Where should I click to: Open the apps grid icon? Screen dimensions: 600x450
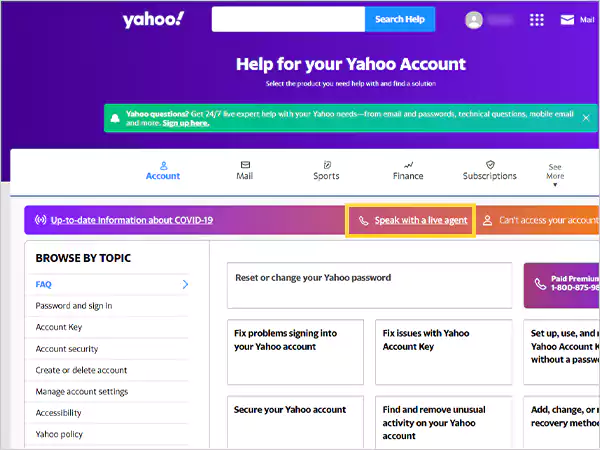[x=536, y=20]
